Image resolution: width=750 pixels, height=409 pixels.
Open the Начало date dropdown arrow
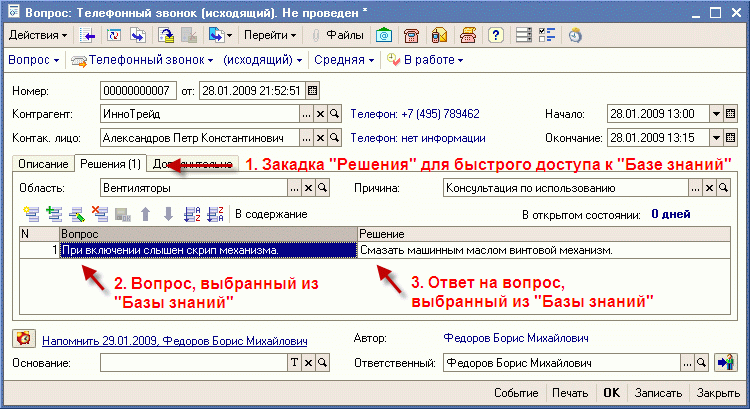[x=716, y=114]
